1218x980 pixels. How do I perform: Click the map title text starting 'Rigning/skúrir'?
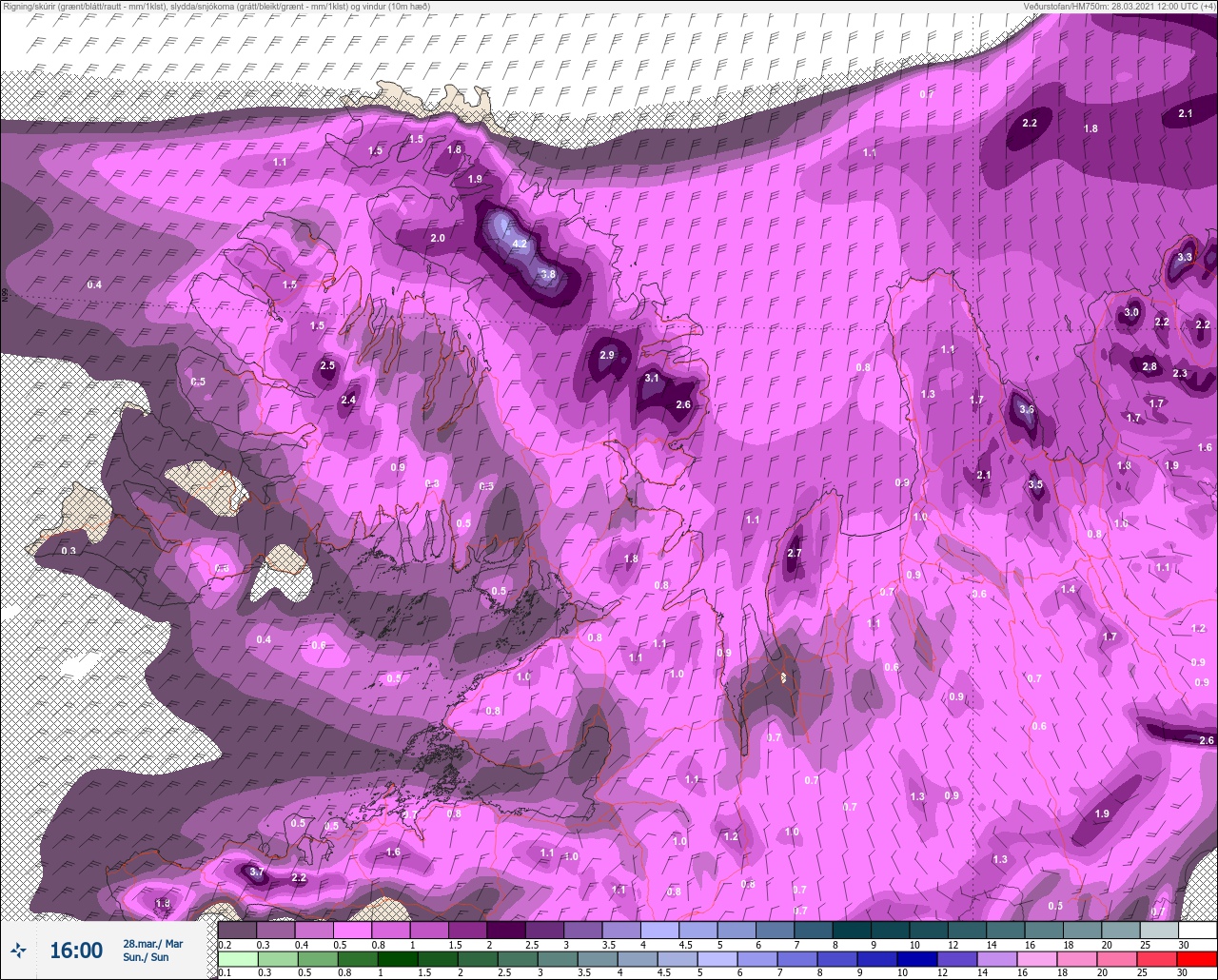[215, 7]
